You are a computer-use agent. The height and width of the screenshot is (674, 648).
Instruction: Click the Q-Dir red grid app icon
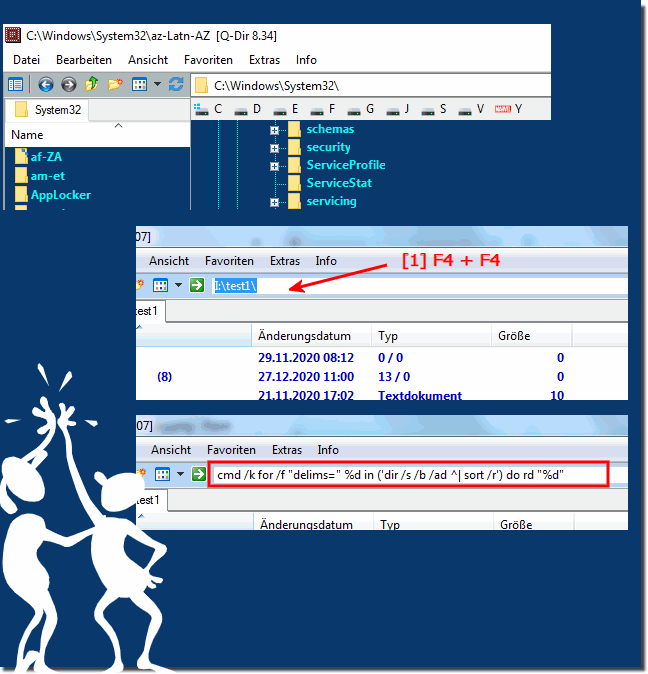coord(13,35)
